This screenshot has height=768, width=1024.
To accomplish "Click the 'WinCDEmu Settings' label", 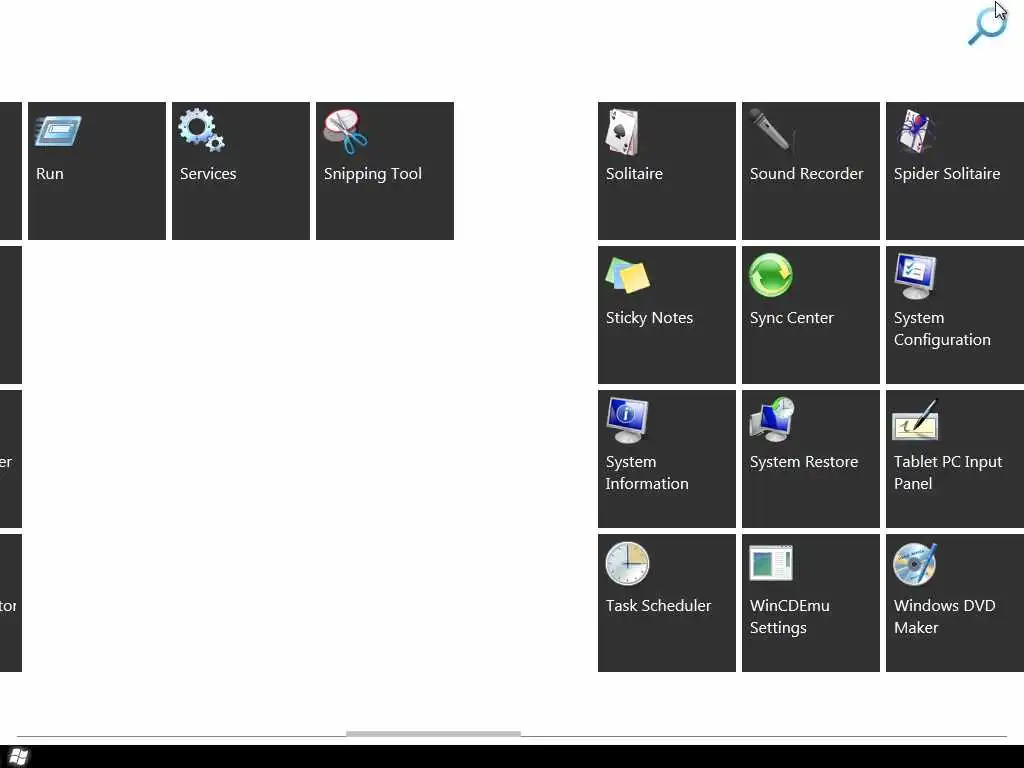I will (x=790, y=616).
